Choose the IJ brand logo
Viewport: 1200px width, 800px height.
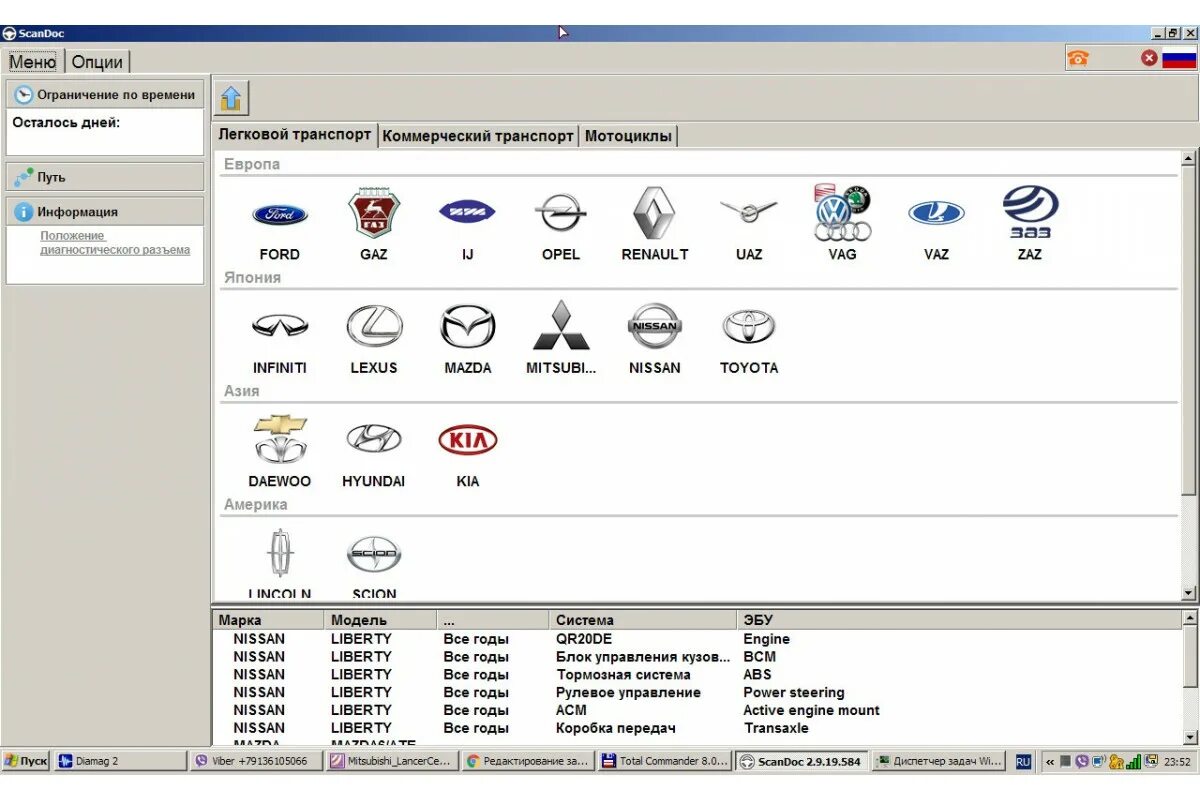click(x=467, y=212)
